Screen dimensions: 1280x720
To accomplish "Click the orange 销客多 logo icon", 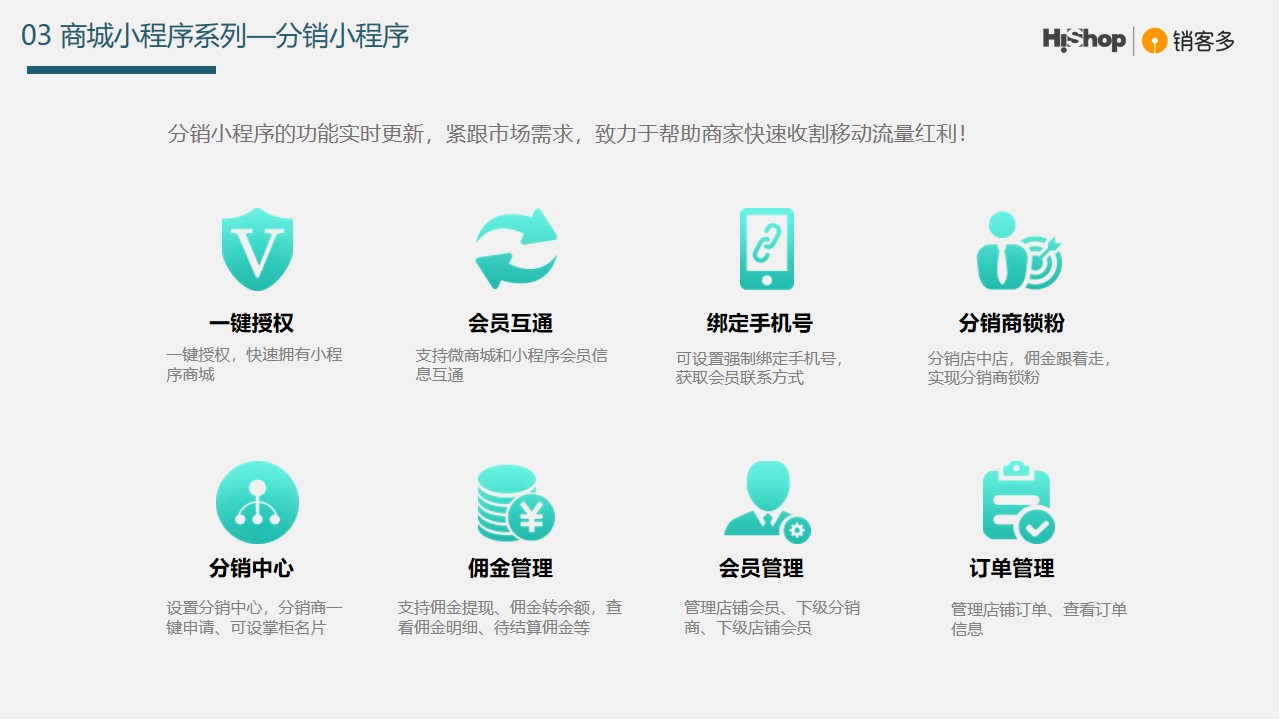I will tap(1155, 41).
